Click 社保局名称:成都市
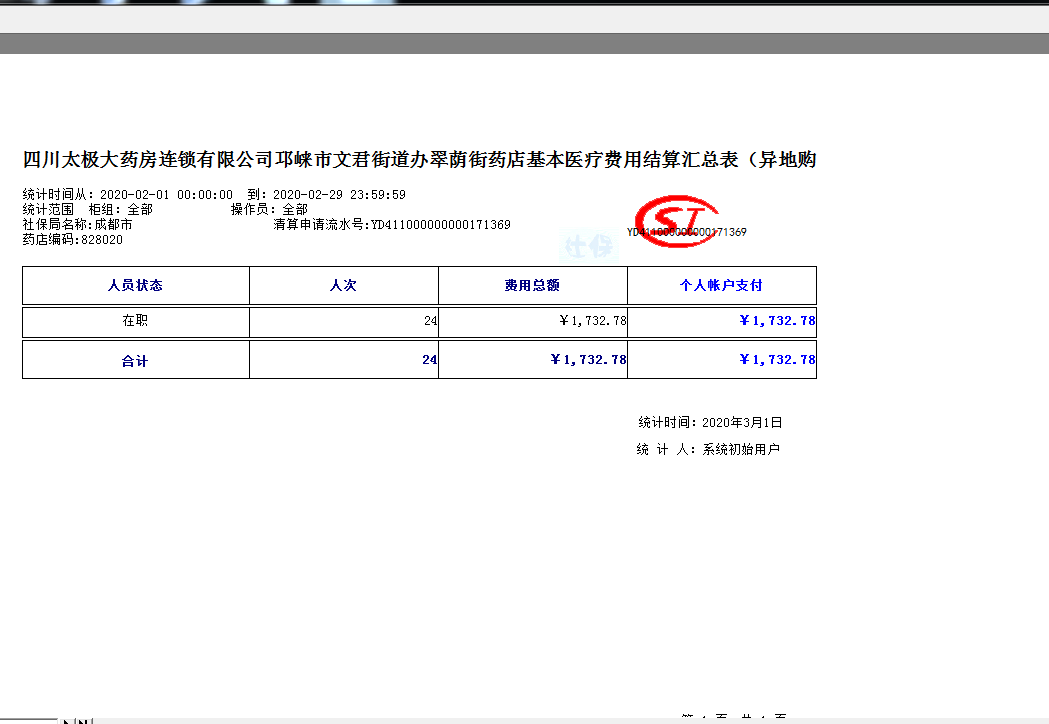This screenshot has width=1049, height=724. coord(78,224)
